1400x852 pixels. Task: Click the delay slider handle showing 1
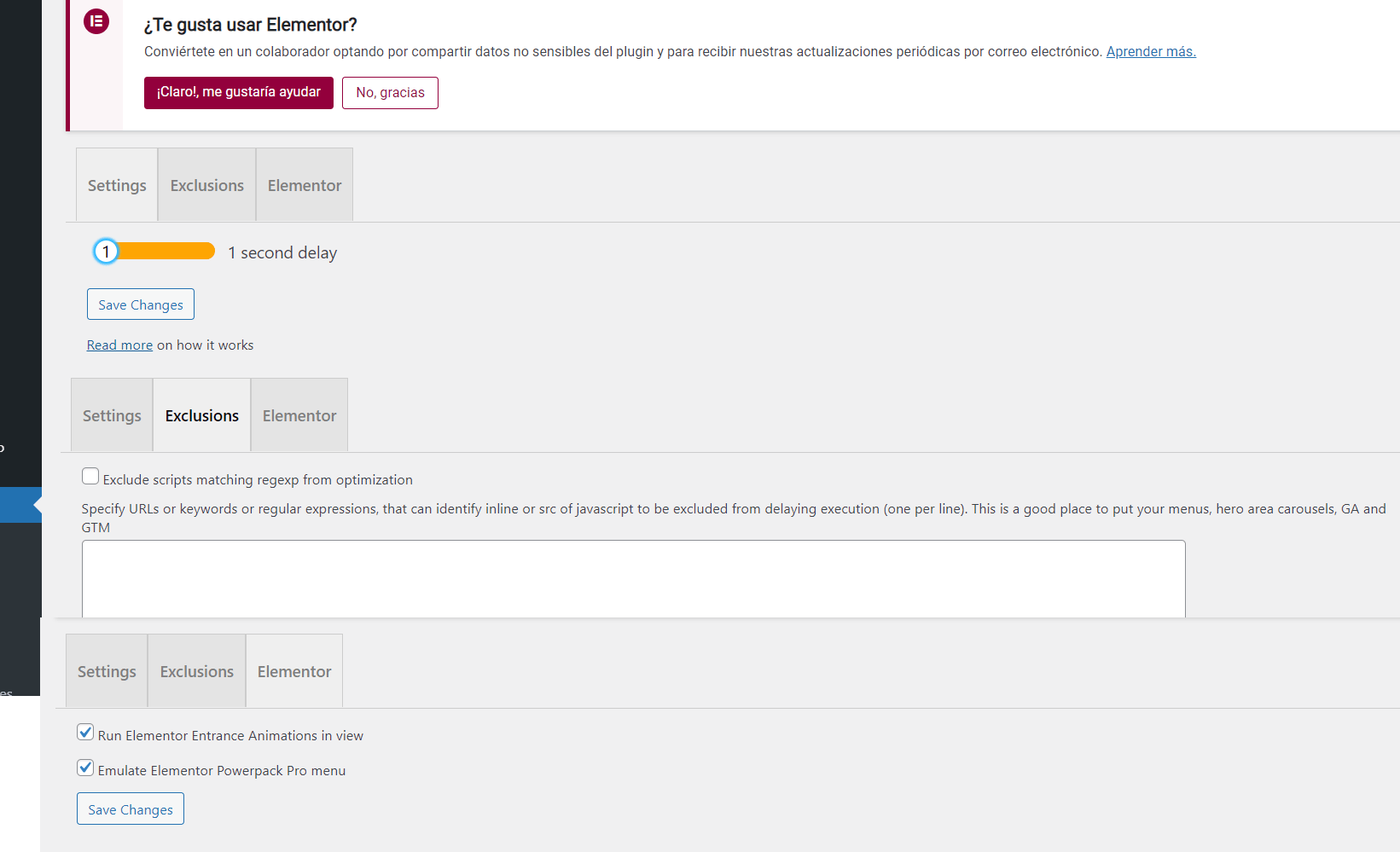(106, 252)
